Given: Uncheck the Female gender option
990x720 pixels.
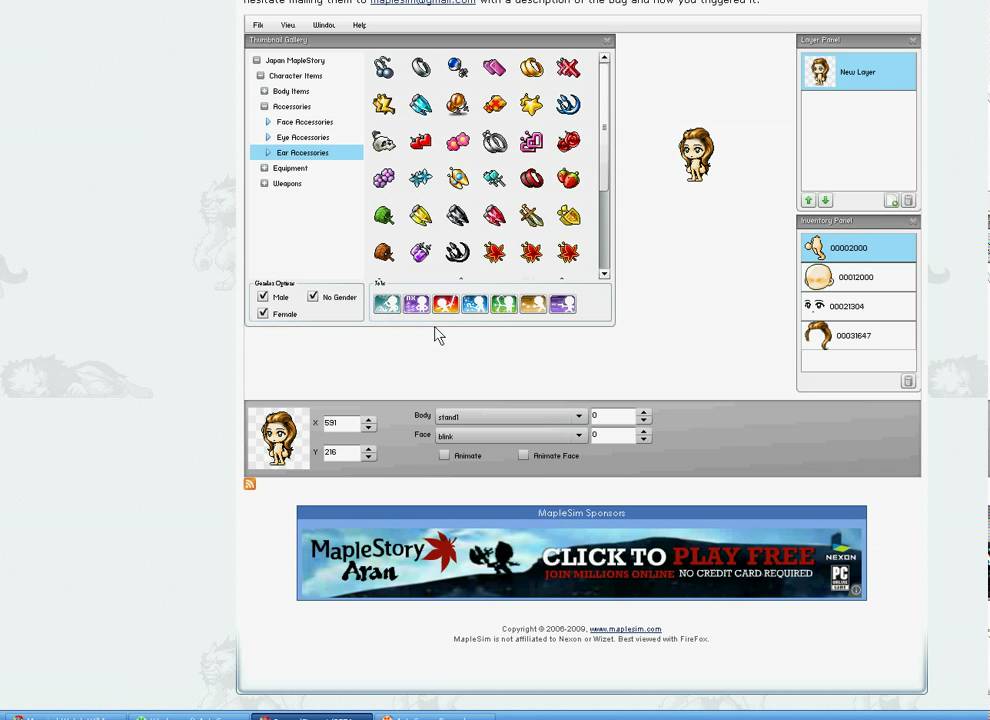Looking at the screenshot, I should coord(263,313).
